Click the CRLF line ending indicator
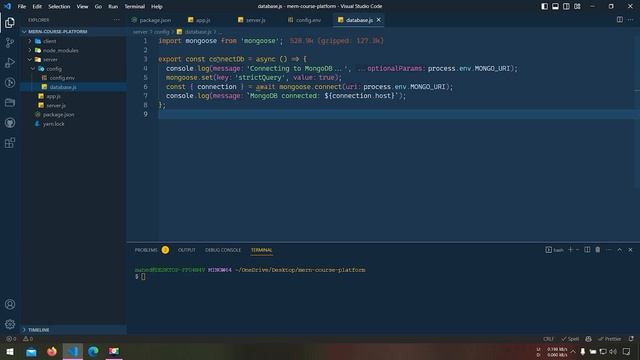The image size is (640, 360). [548, 339]
